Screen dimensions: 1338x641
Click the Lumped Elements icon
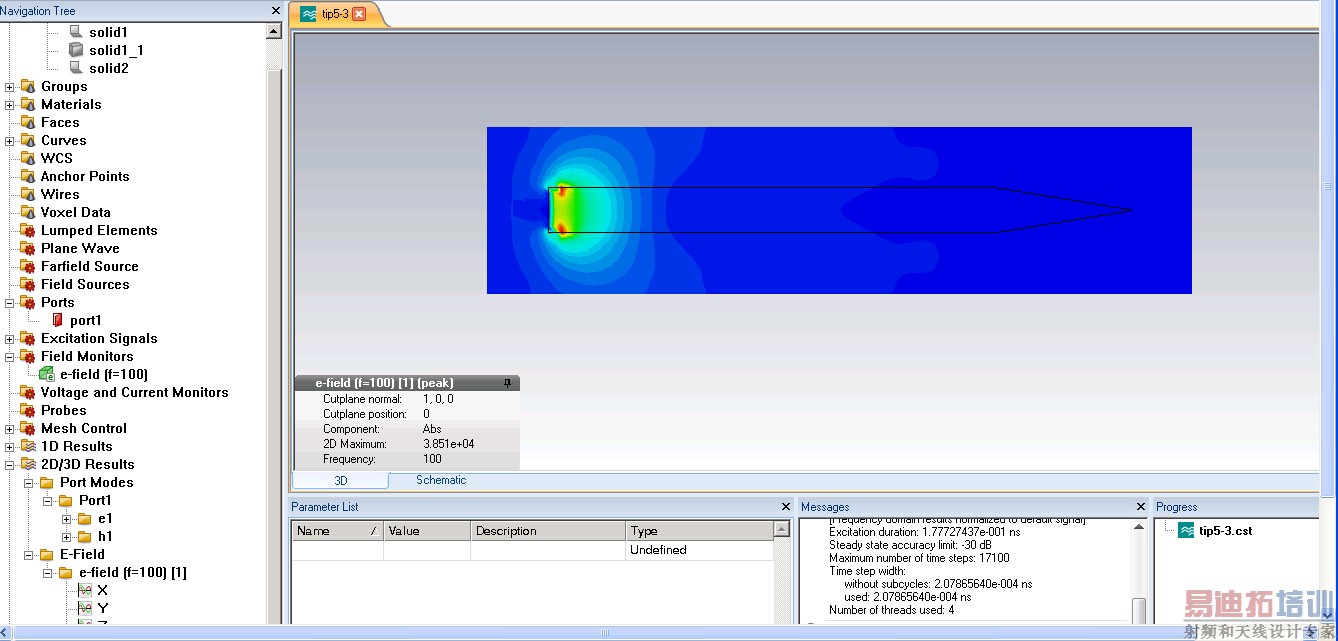(x=28, y=230)
